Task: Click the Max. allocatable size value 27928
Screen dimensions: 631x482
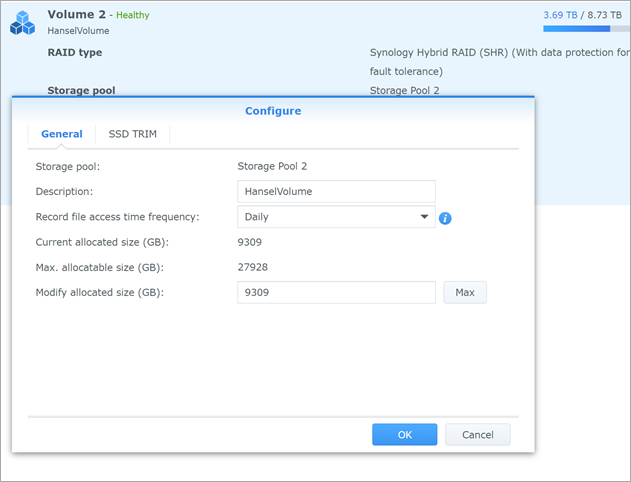Action: pyautogui.click(x=253, y=267)
